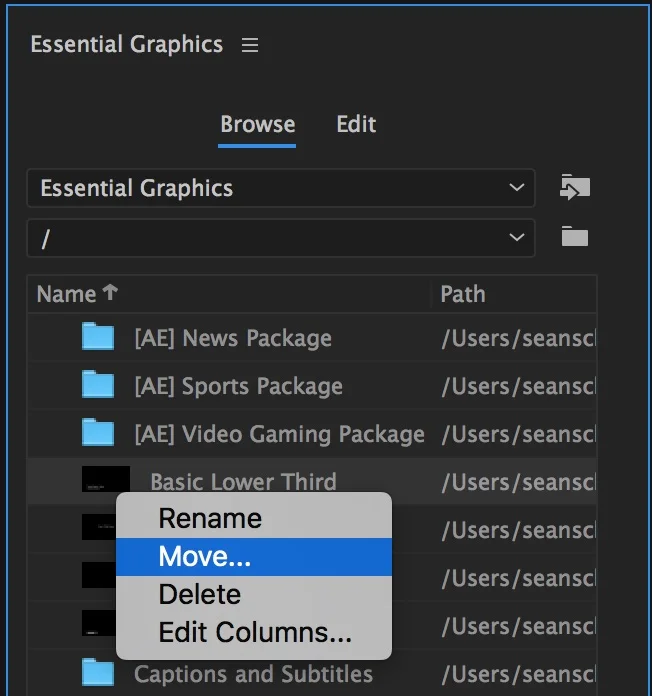Choose Rename from the context menu

click(254, 518)
